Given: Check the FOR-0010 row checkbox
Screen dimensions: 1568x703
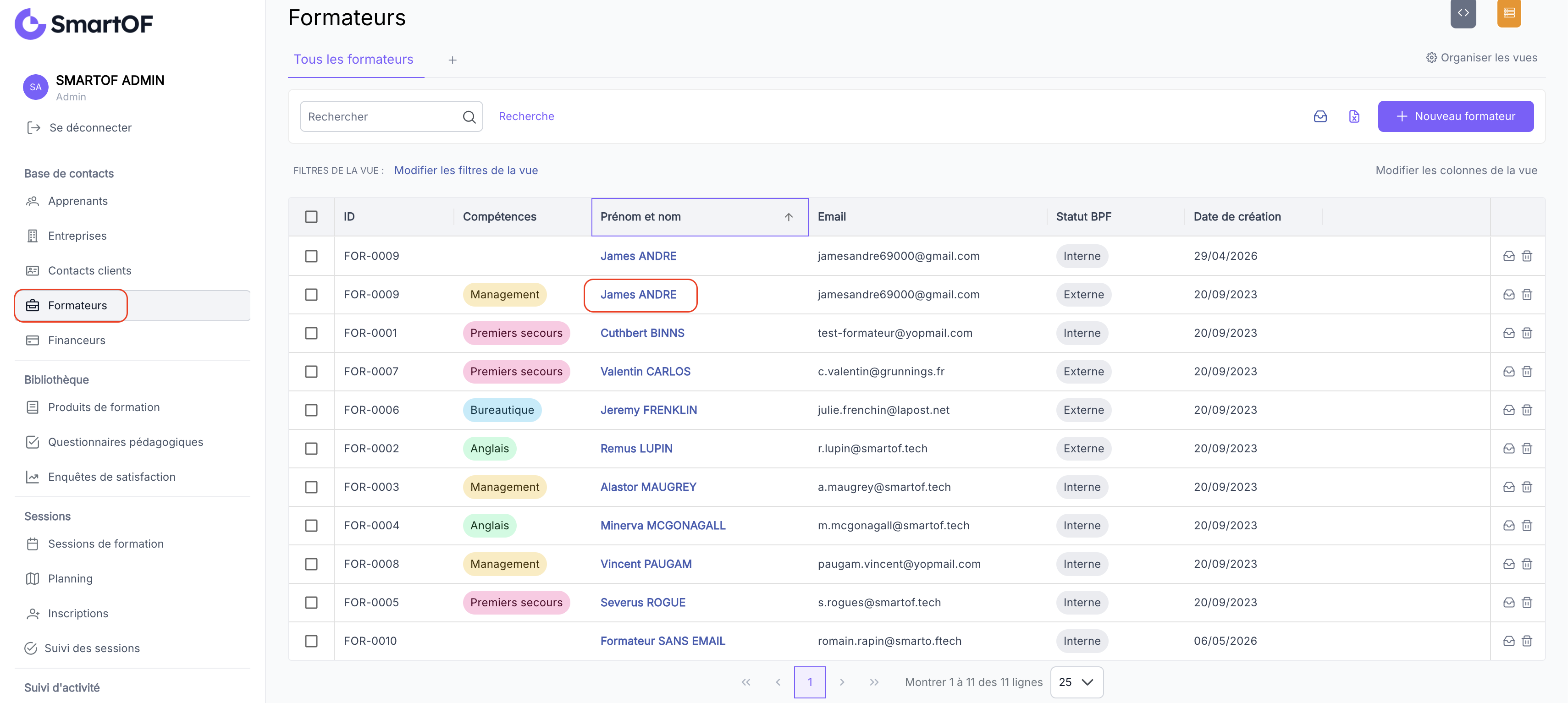Looking at the screenshot, I should click(x=311, y=641).
